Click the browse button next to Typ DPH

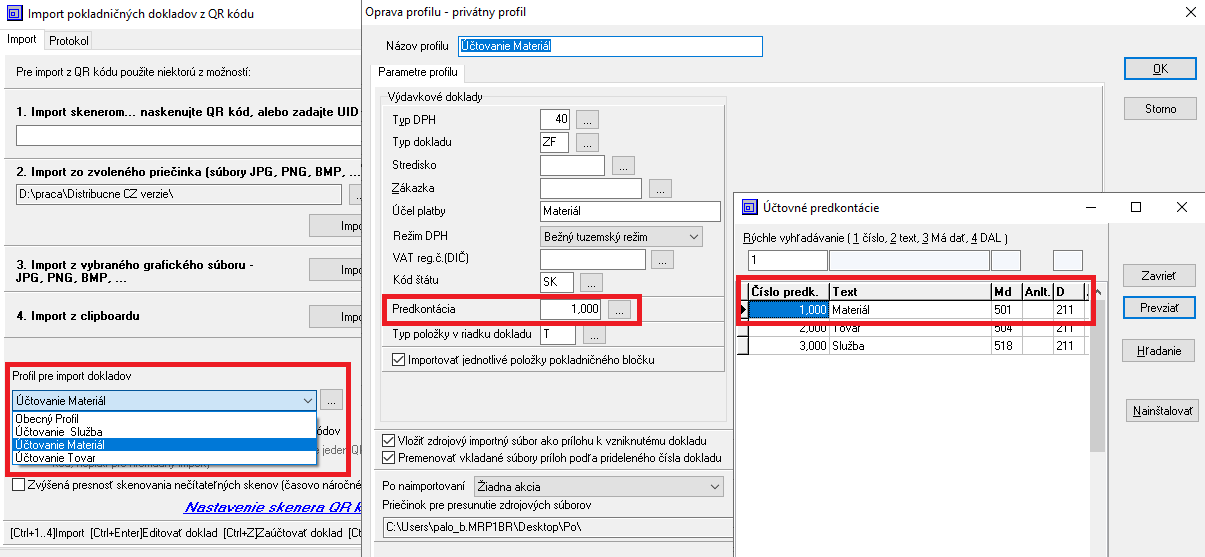coord(587,120)
